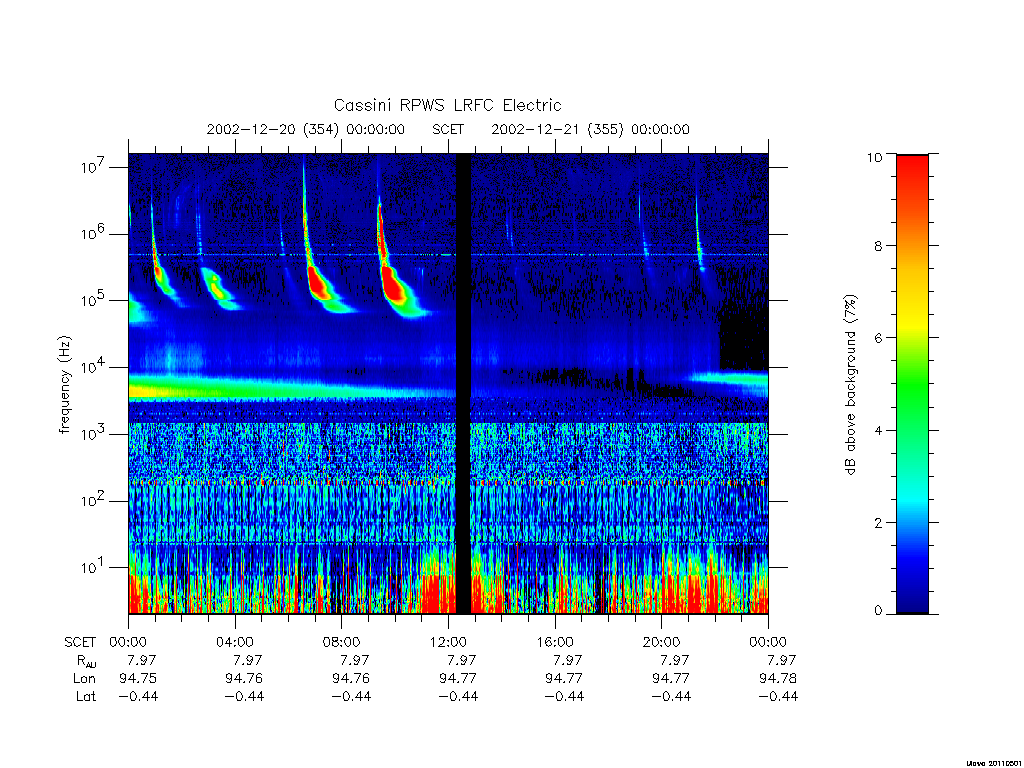Viewport: 1024px width, 768px height.
Task: Click the 10^7 frequency tick label
Action: click(94, 166)
